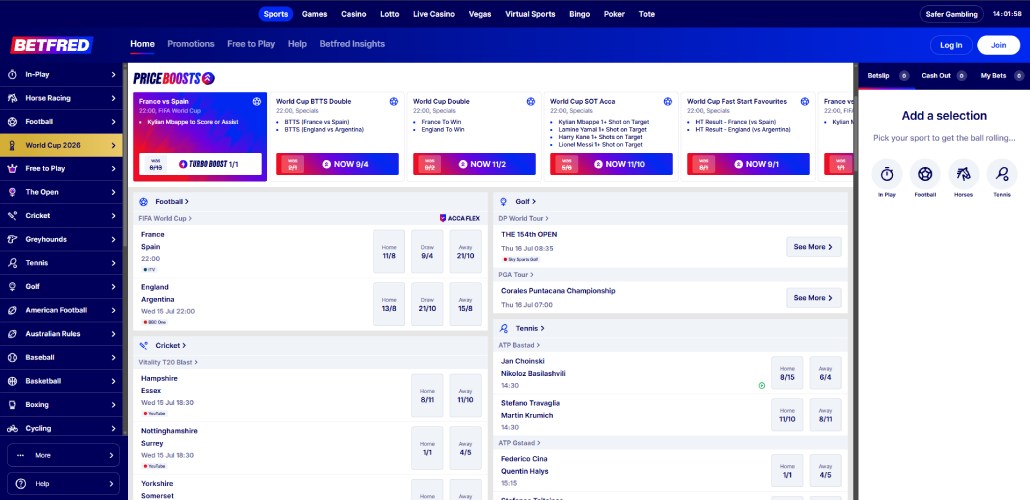Click the Acca Flex badge
The image size is (1030, 500).
click(x=460, y=218)
